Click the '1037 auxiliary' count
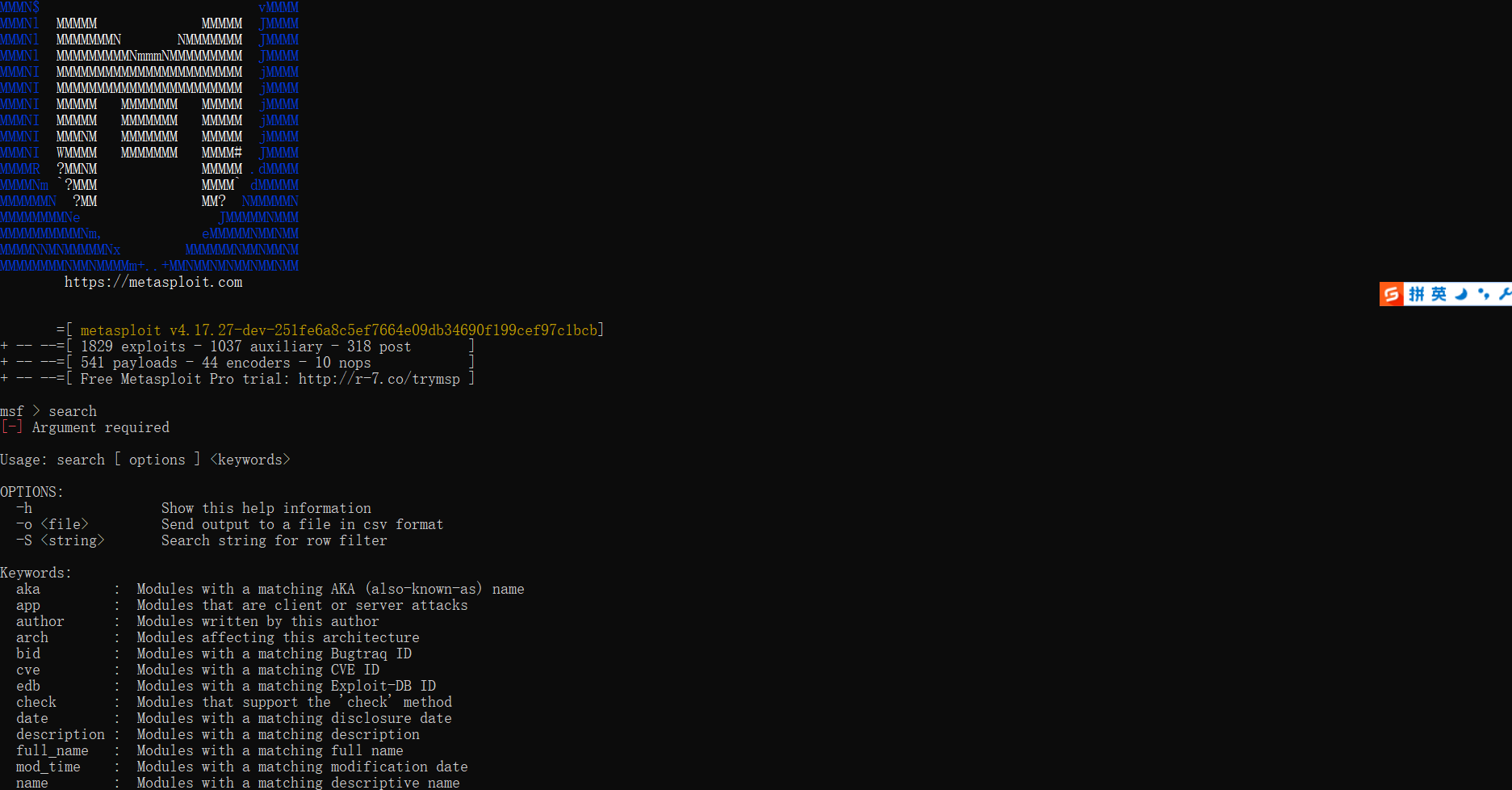The image size is (1512, 790). pyautogui.click(x=266, y=347)
